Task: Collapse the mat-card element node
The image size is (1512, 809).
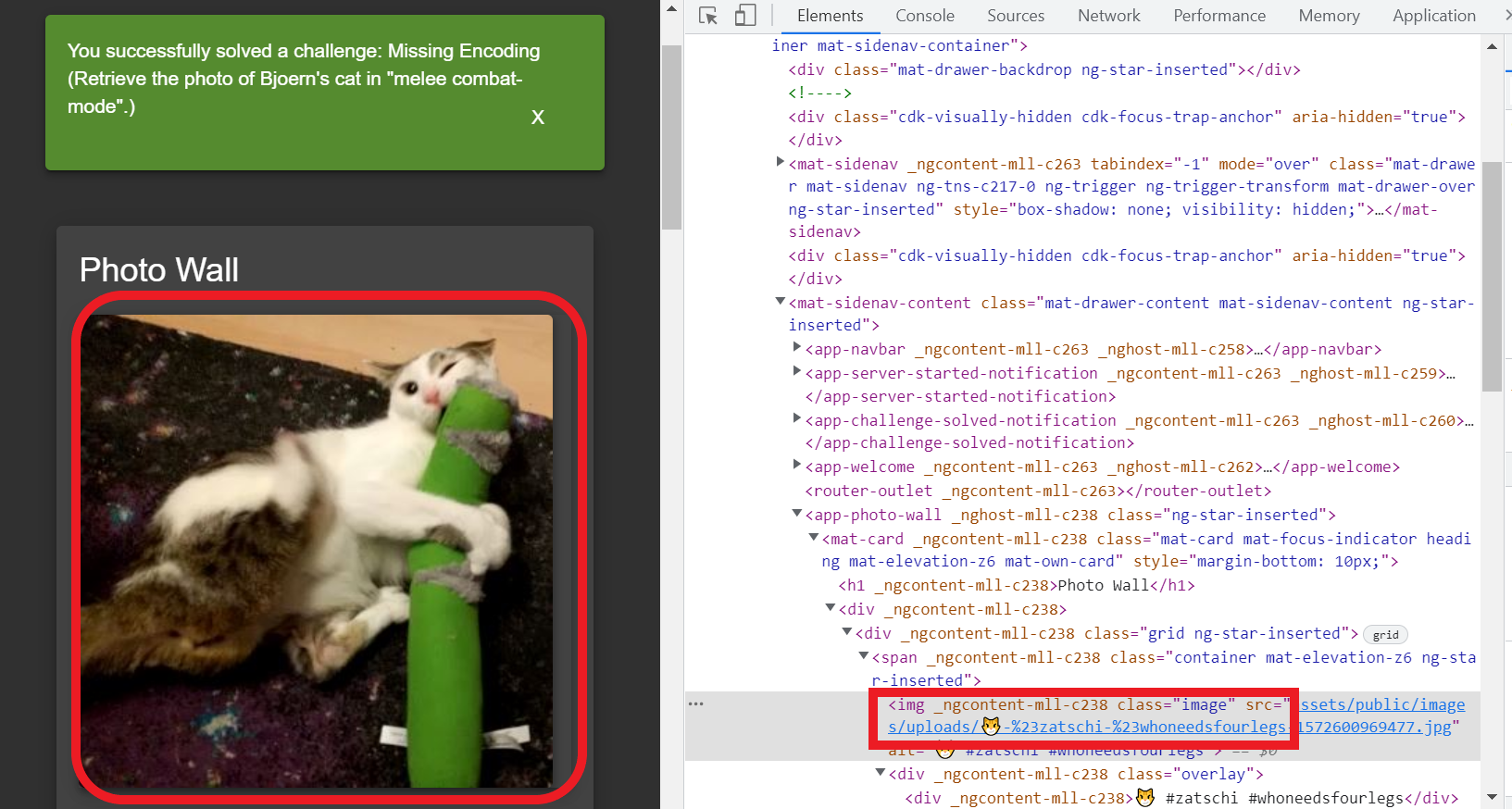Action: click(813, 538)
